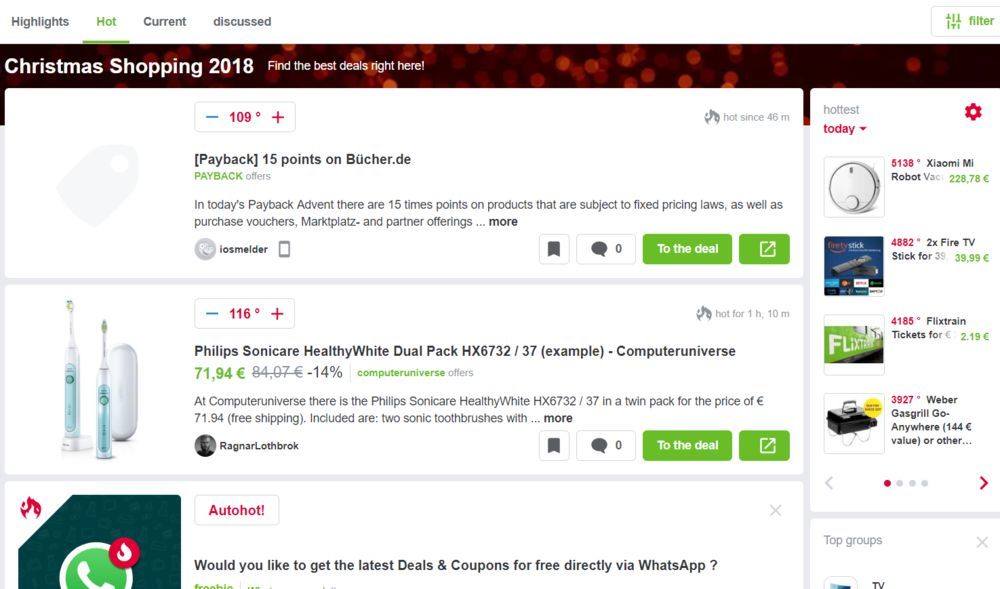Expand more text of Payback description
Screen dimensions: 1000x589
point(503,222)
